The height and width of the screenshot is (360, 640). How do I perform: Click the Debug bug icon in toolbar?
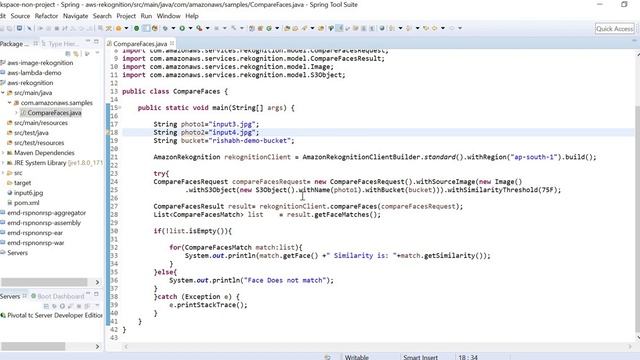[x=165, y=28]
